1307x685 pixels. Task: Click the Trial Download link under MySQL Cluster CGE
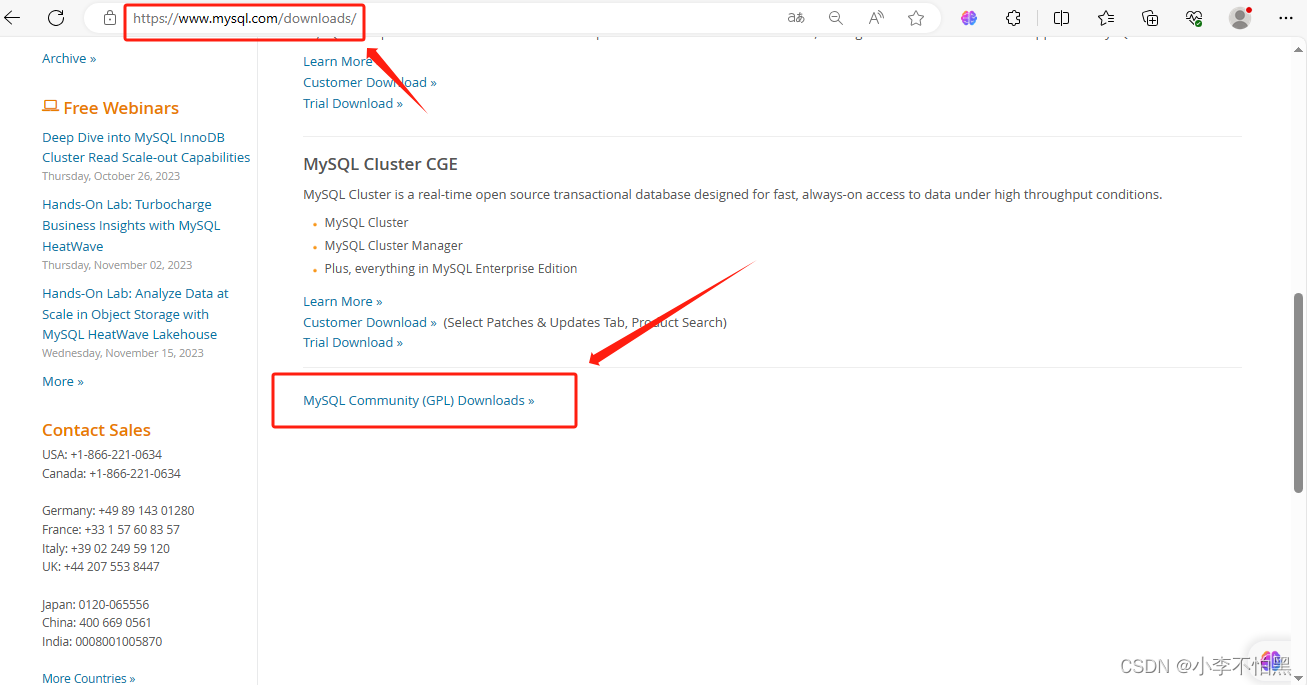click(352, 341)
